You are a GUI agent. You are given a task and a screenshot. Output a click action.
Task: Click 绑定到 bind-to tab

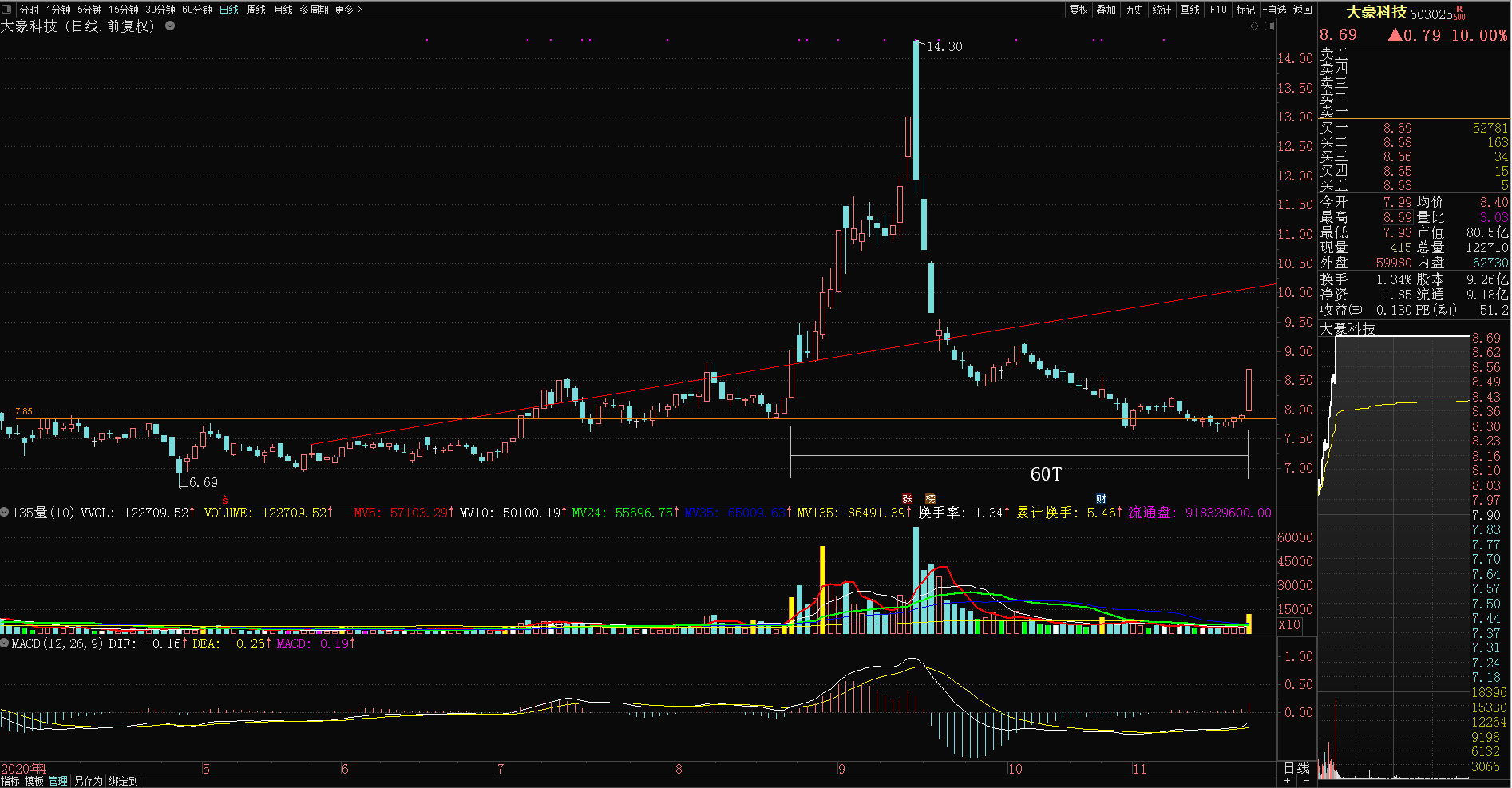(124, 781)
